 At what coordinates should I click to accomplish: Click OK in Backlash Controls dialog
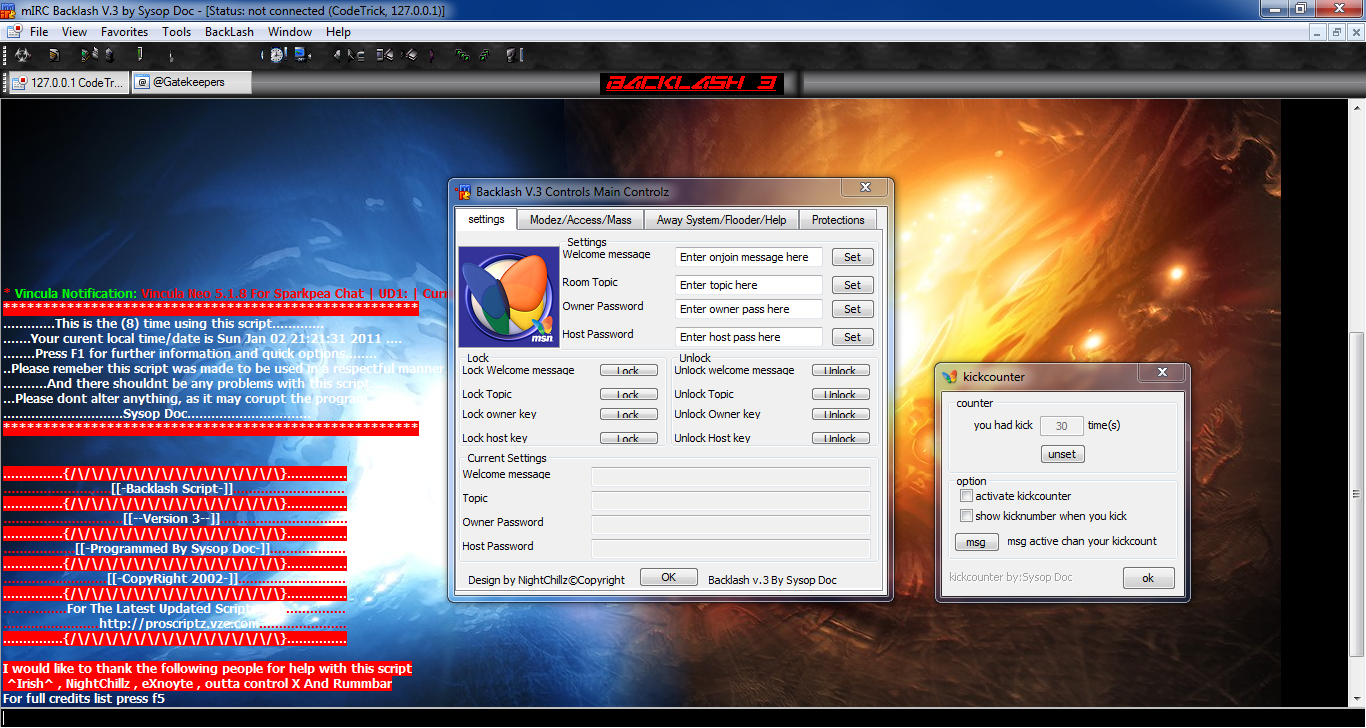[668, 577]
